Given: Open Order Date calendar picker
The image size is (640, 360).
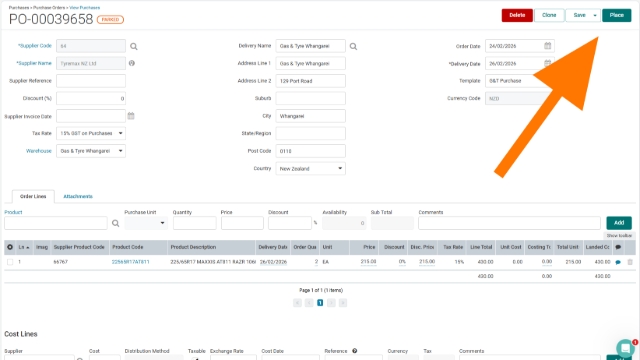Looking at the screenshot, I should pos(547,46).
